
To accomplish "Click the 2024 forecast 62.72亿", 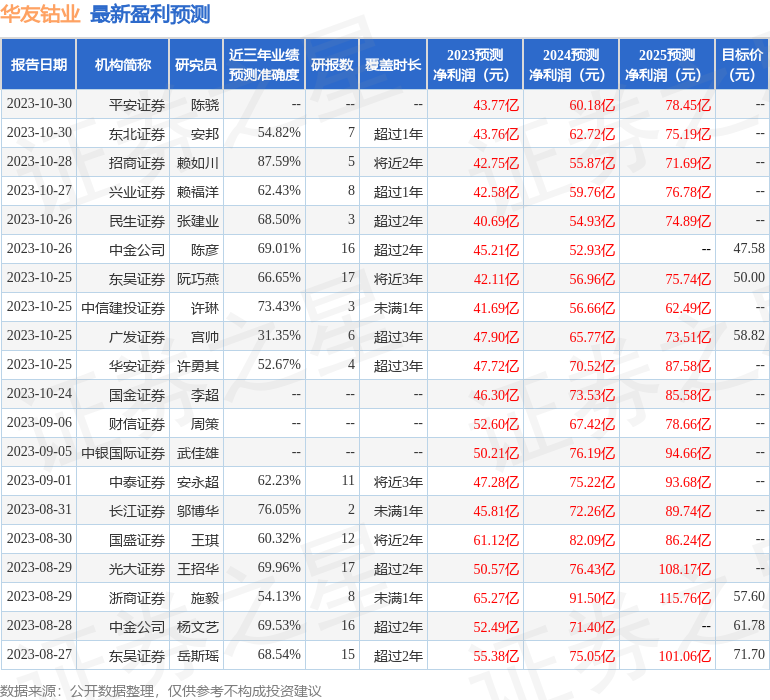I will pyautogui.click(x=592, y=134).
